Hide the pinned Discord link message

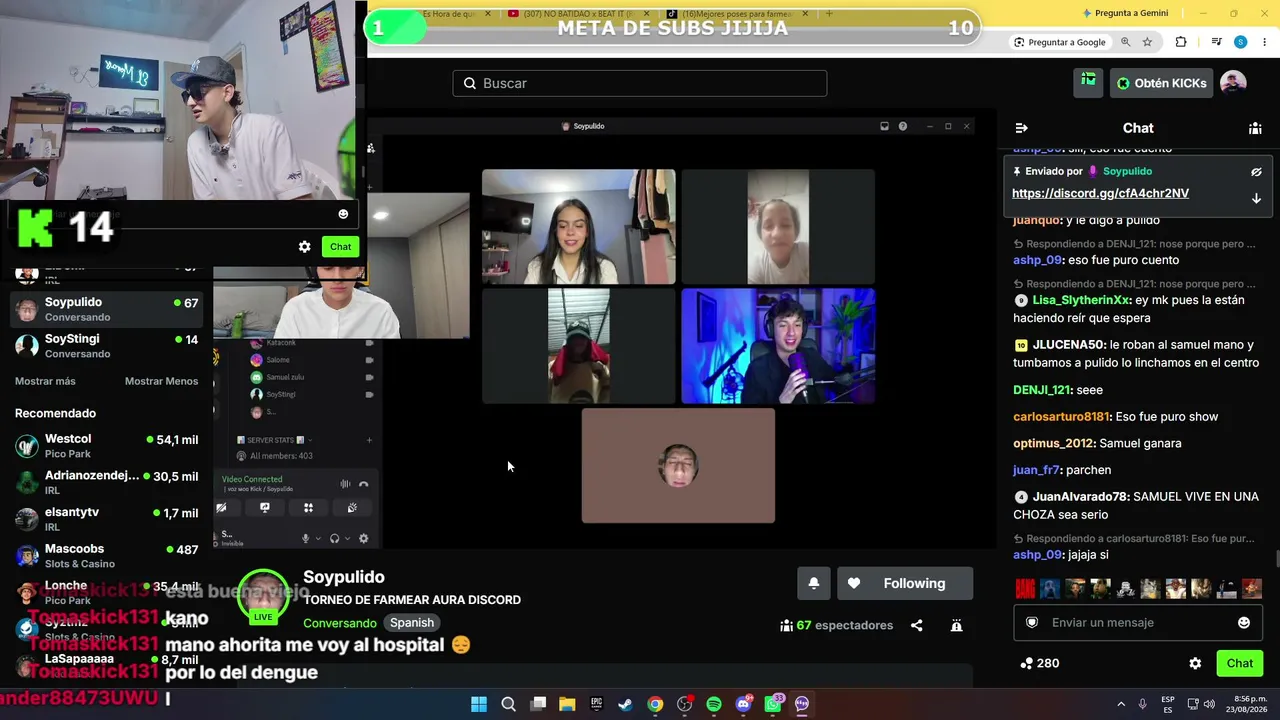(1256, 172)
